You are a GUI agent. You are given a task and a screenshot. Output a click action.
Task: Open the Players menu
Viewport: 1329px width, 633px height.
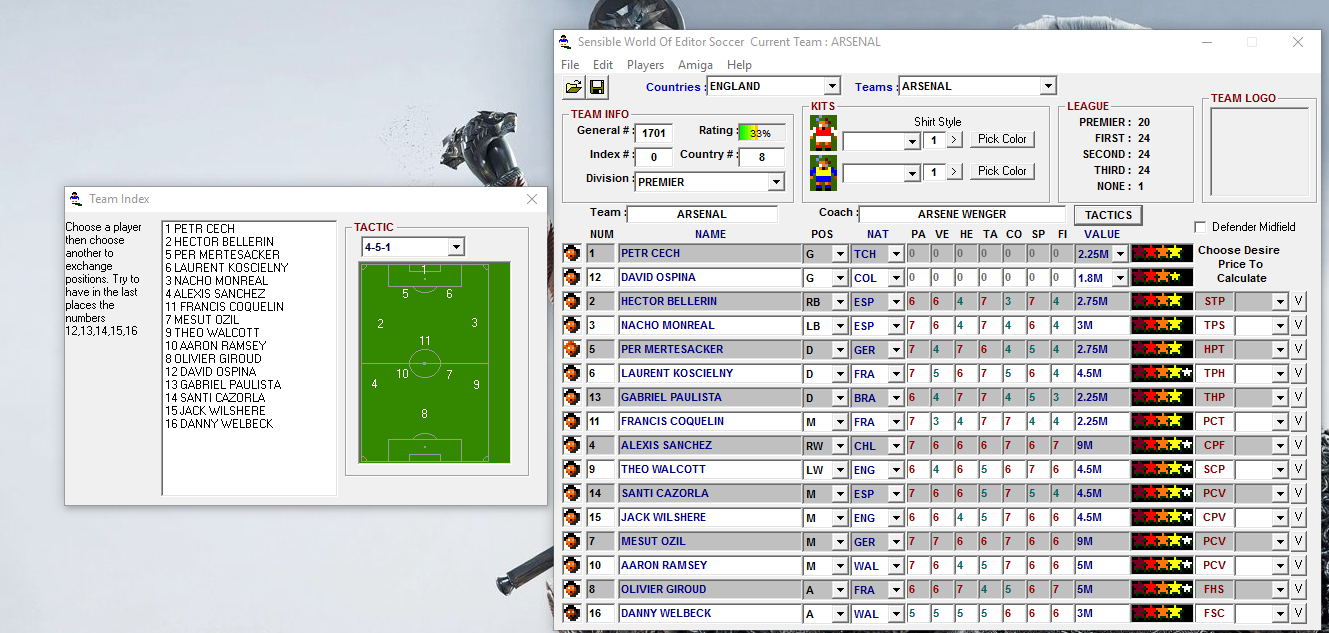645,65
